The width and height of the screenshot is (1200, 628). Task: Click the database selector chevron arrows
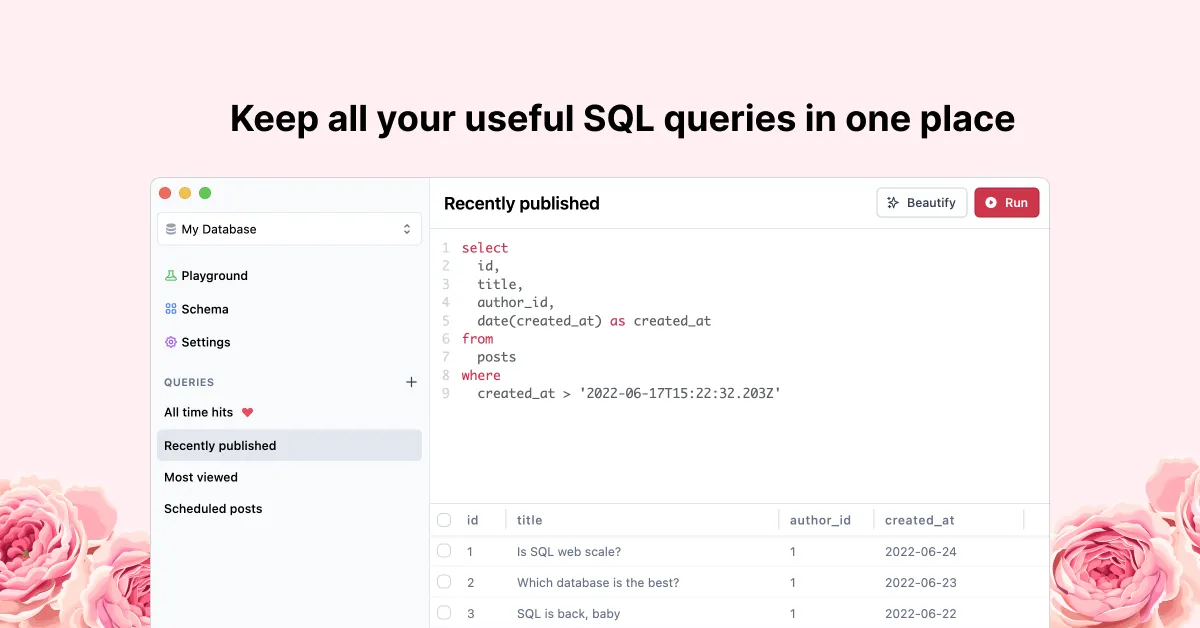point(407,229)
